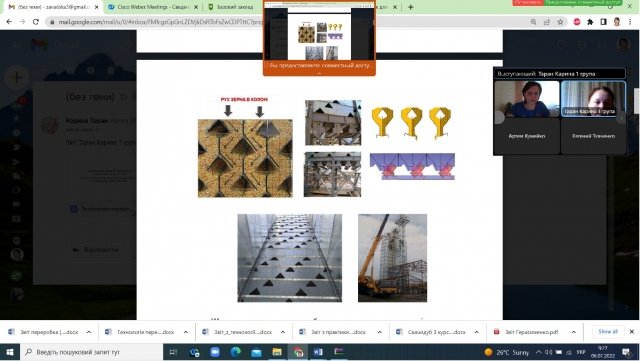Open the Zoom app in the taskbar
Screen dimensions: 640x361
(x=215, y=352)
